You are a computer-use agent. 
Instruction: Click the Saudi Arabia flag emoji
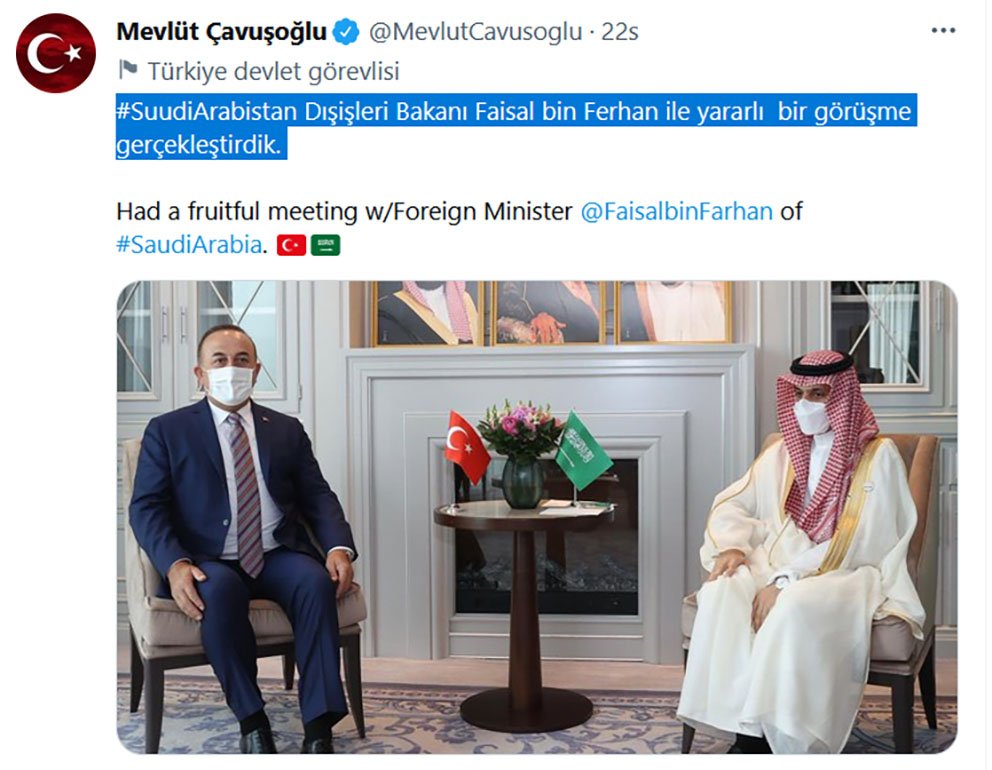point(325,245)
